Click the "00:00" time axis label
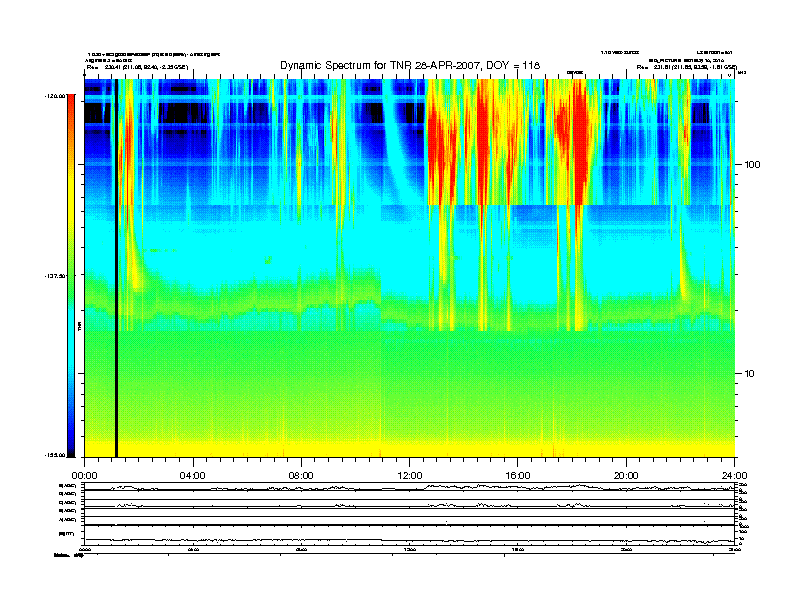 click(84, 476)
